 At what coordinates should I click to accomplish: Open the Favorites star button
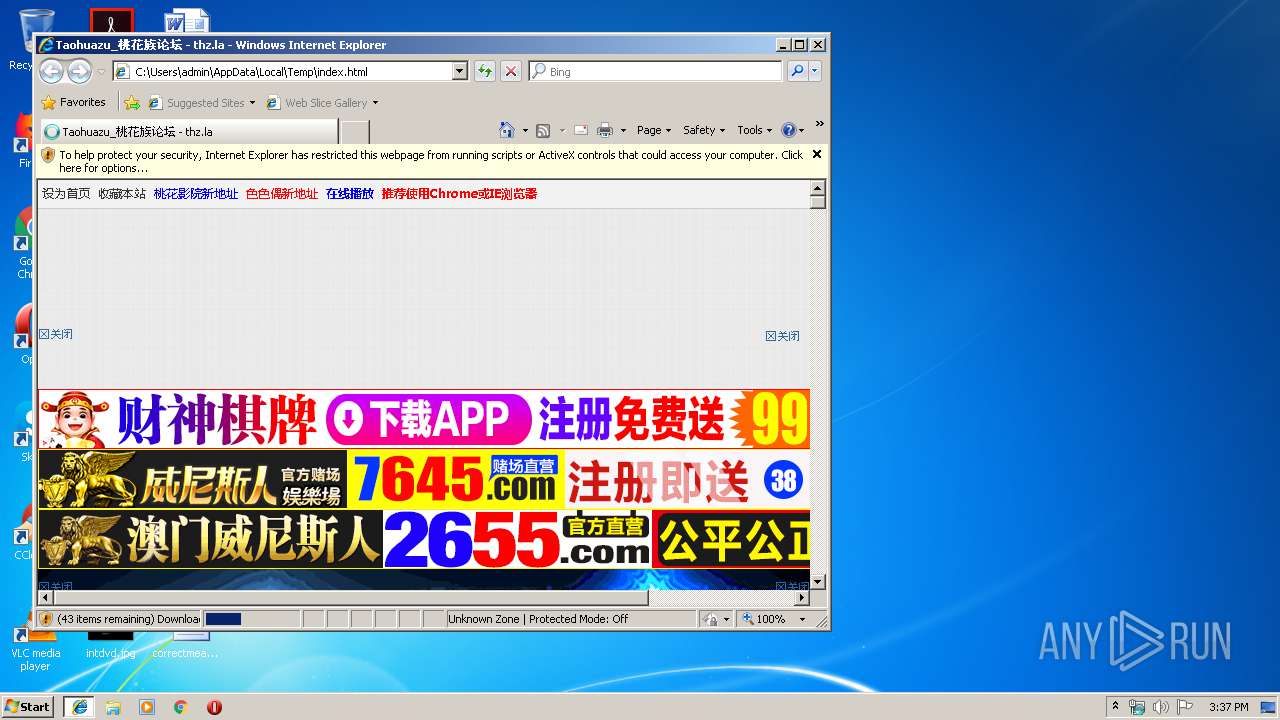point(73,102)
